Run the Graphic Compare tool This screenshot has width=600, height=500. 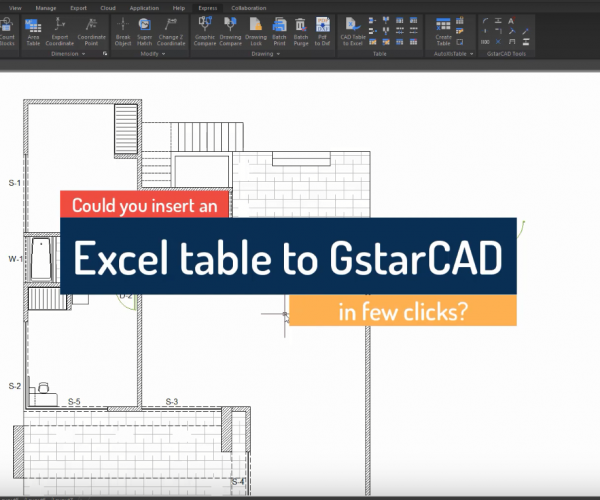click(x=205, y=32)
